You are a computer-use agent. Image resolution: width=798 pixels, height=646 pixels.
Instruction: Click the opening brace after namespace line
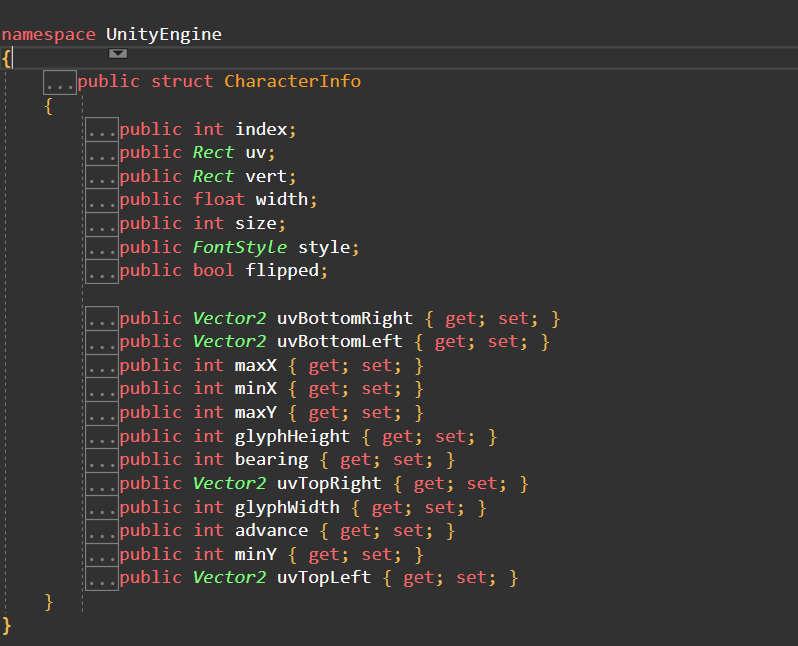6,58
